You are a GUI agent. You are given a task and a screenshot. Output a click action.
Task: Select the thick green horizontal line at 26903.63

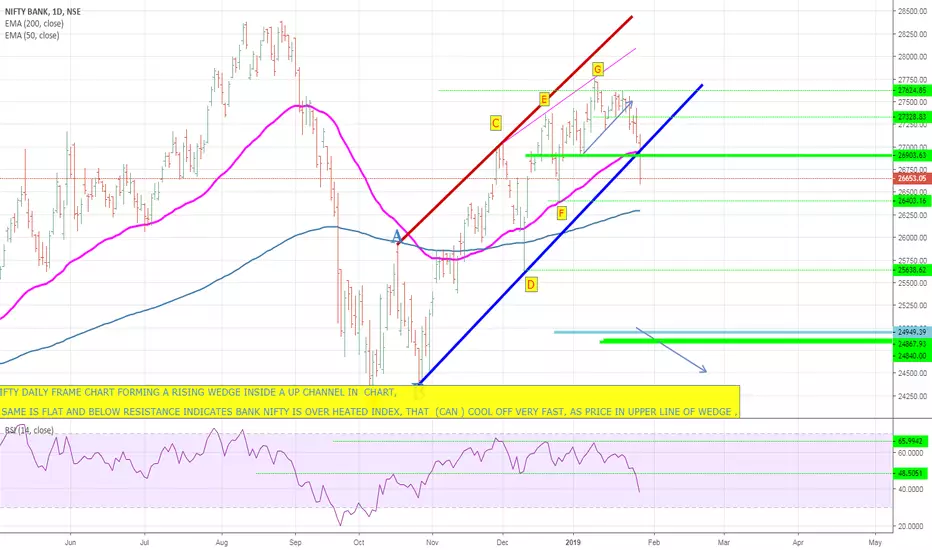(x=710, y=155)
